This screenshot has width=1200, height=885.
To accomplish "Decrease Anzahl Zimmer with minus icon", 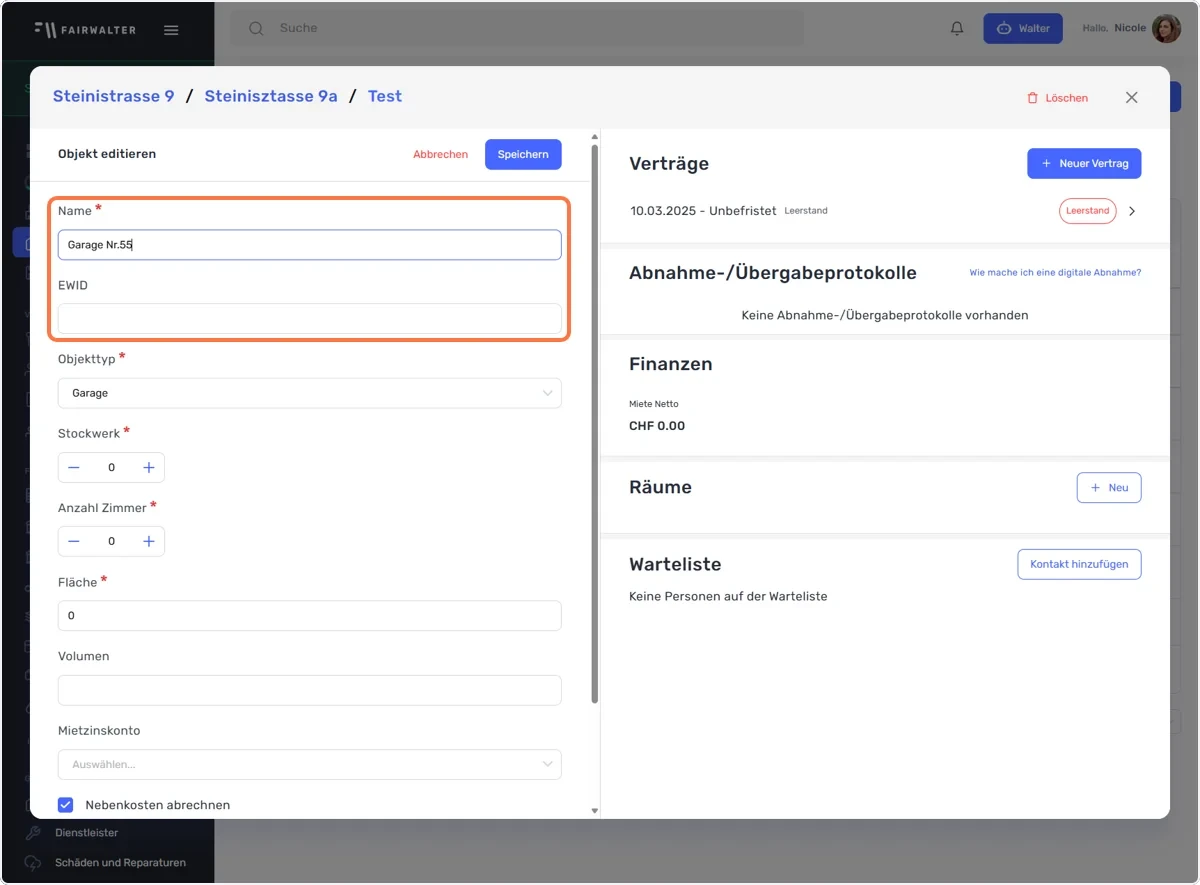I will coord(74,541).
